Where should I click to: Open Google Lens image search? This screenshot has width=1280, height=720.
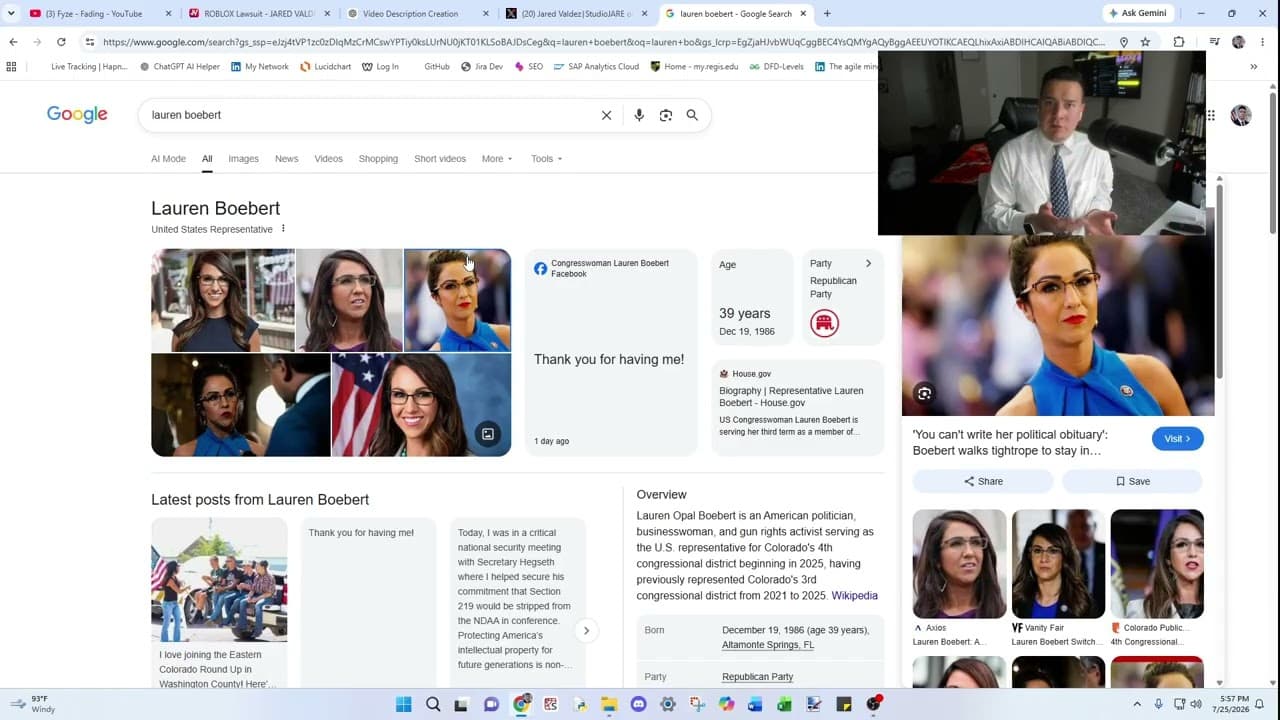pos(666,115)
